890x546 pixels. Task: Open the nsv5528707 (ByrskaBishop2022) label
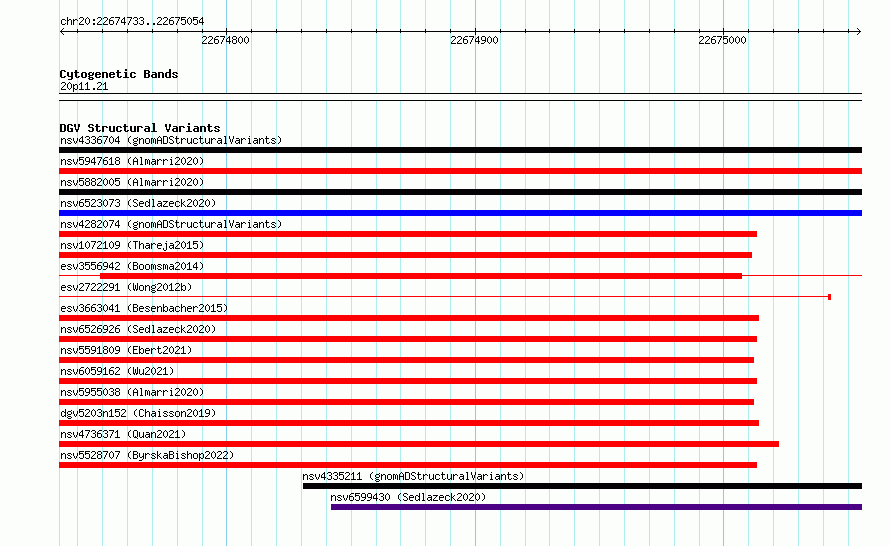[x=146, y=455]
